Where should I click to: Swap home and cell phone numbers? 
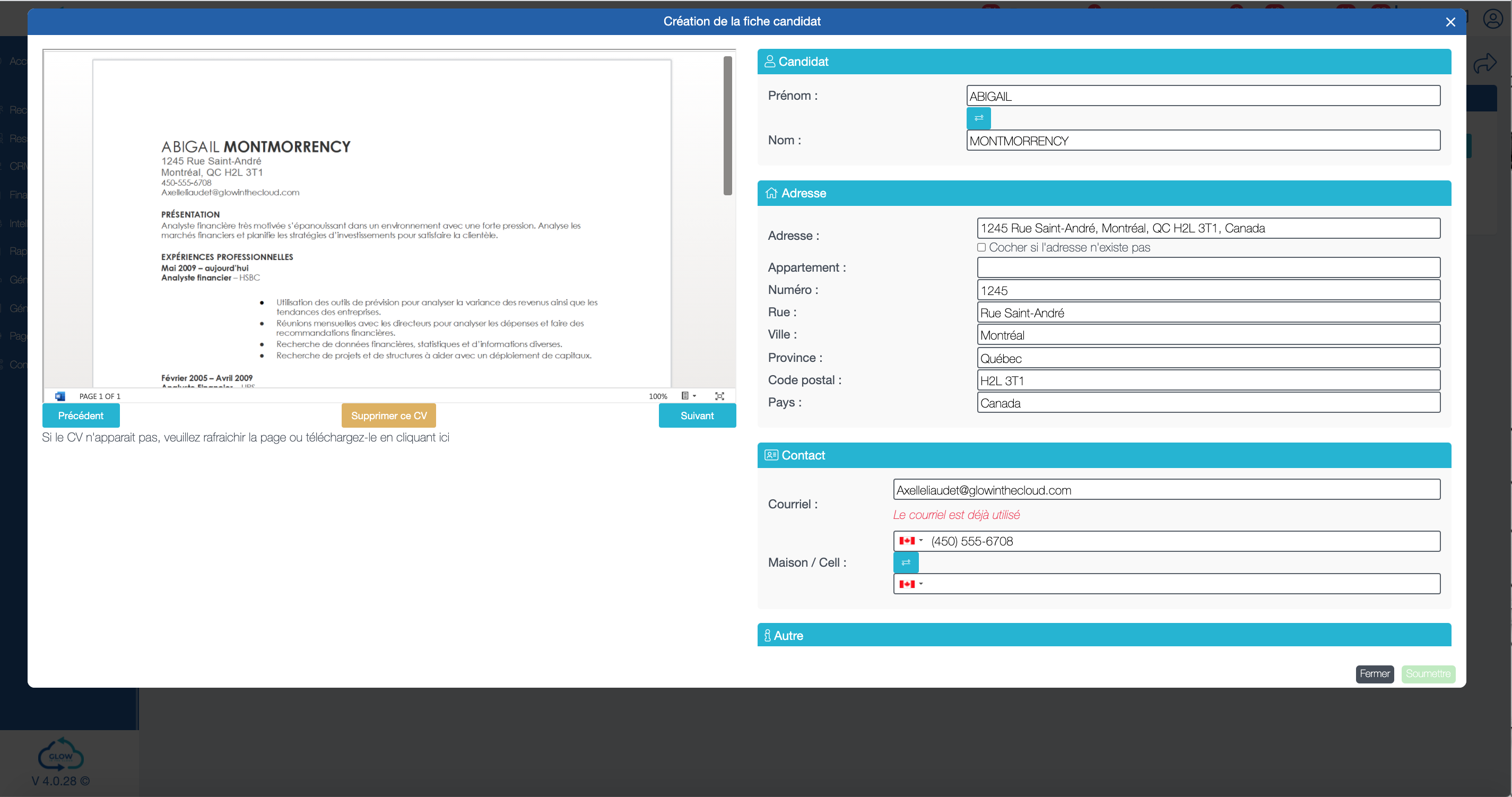point(906,562)
